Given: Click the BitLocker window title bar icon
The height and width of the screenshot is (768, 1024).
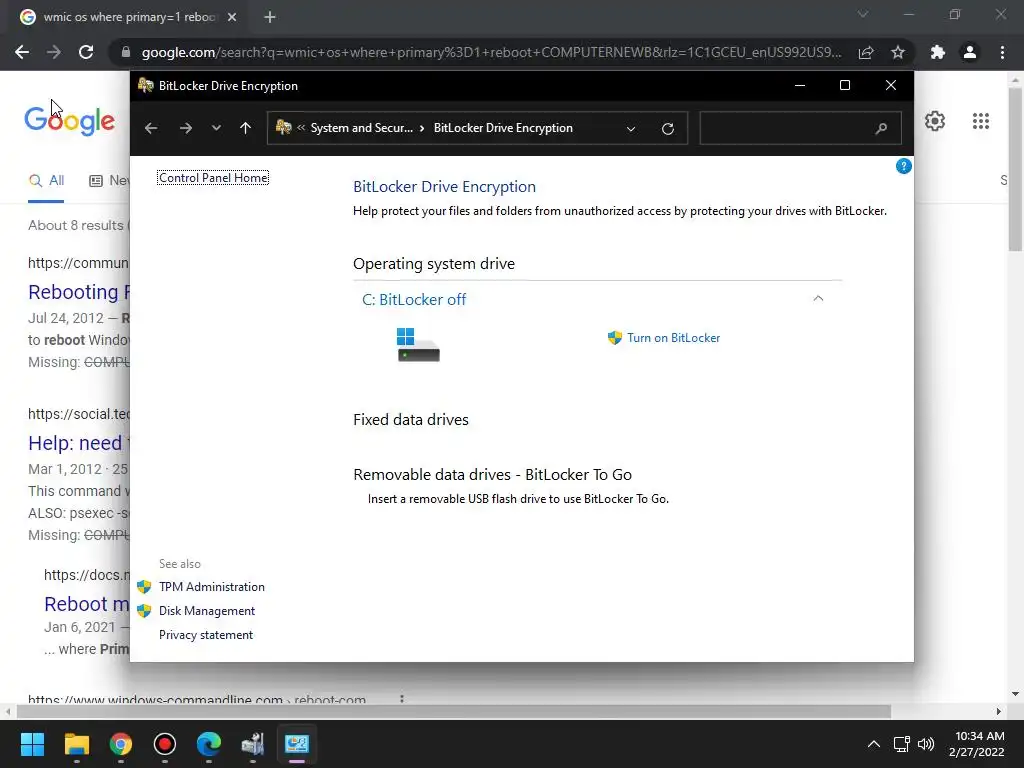Looking at the screenshot, I should 146,86.
